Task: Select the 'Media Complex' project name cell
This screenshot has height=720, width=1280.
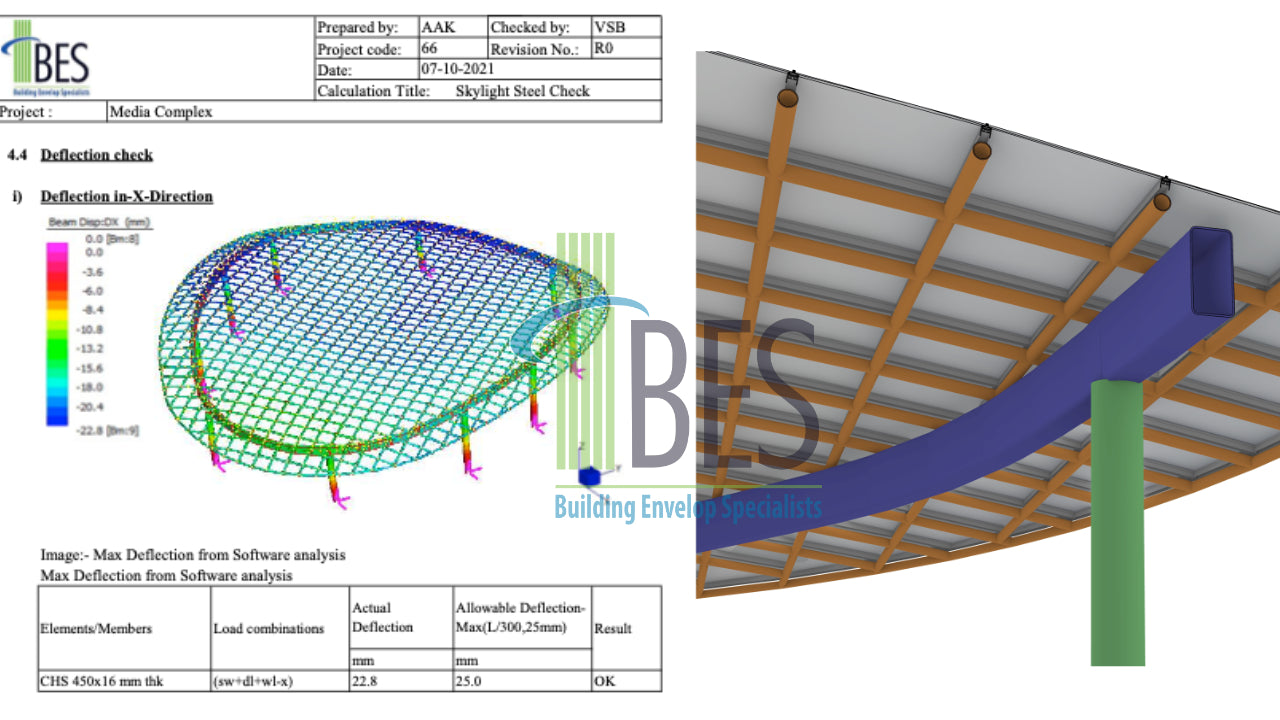Action: [x=161, y=112]
